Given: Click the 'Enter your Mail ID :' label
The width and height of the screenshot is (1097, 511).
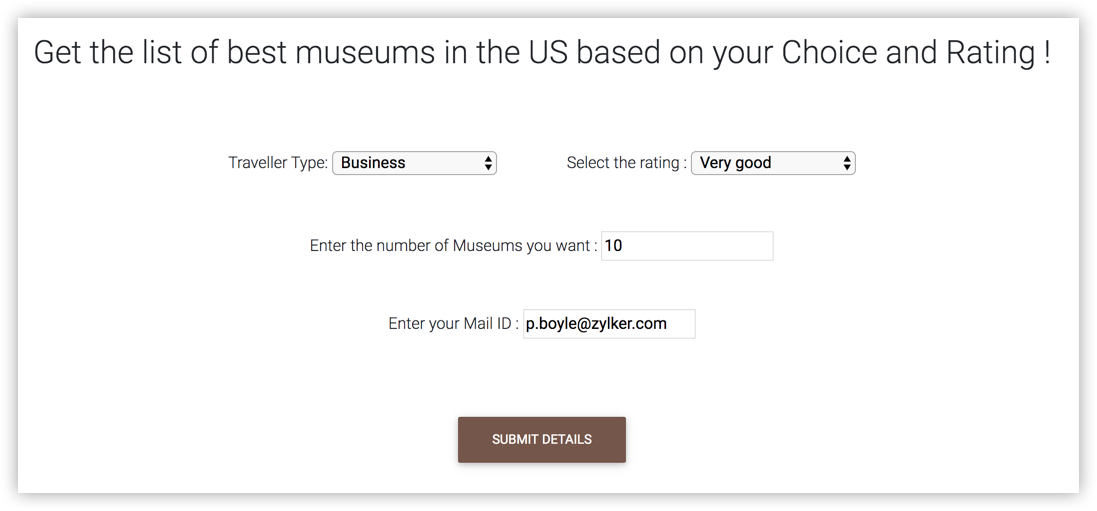Looking at the screenshot, I should pyautogui.click(x=453, y=324).
